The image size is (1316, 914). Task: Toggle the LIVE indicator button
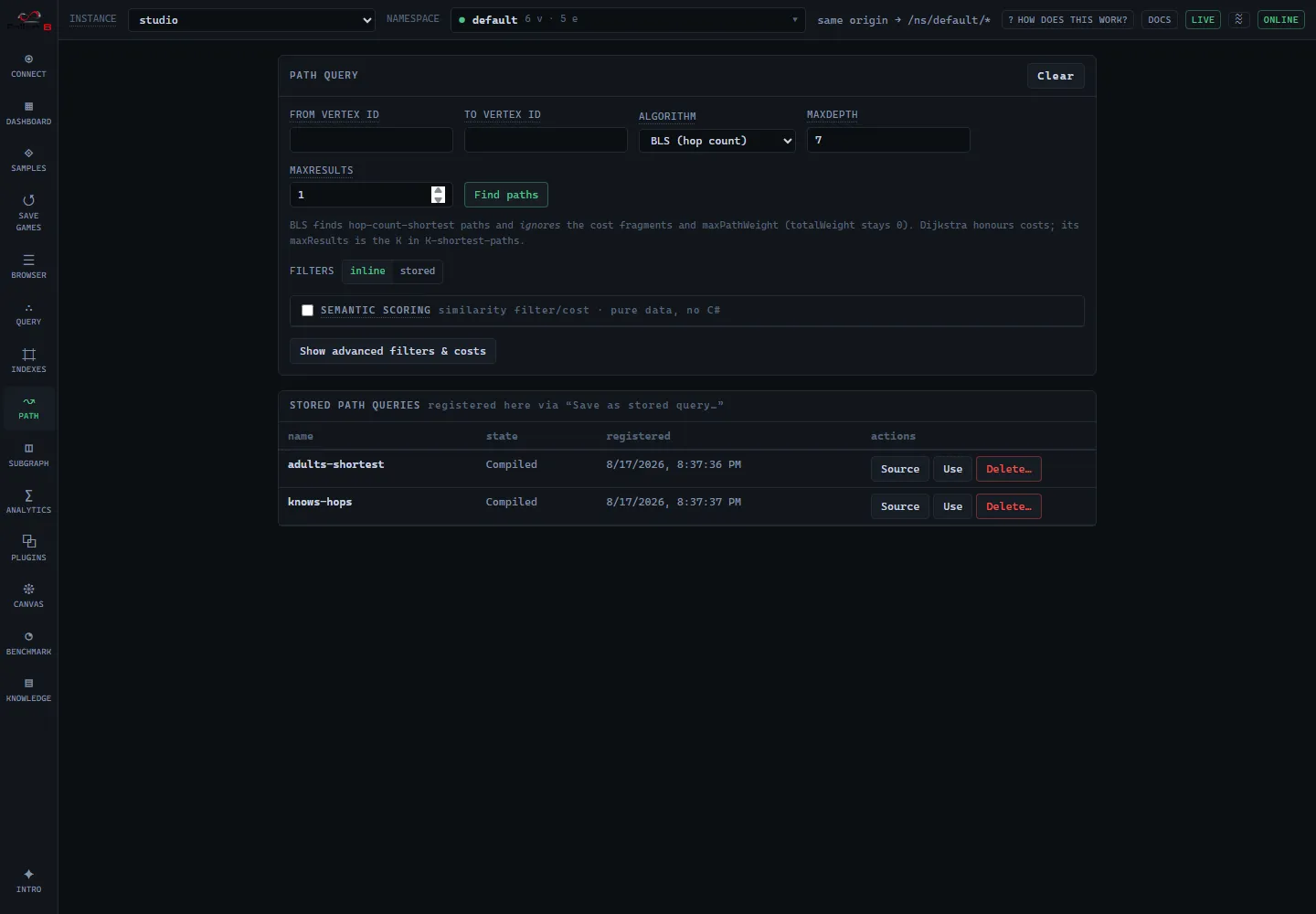[x=1203, y=19]
